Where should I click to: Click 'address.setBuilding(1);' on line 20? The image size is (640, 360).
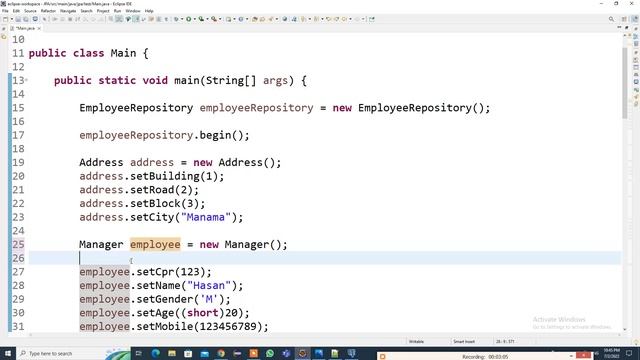pos(152,176)
